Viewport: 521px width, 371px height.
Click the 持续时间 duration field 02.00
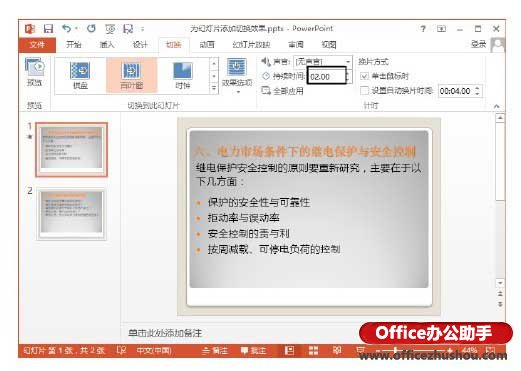[x=326, y=76]
